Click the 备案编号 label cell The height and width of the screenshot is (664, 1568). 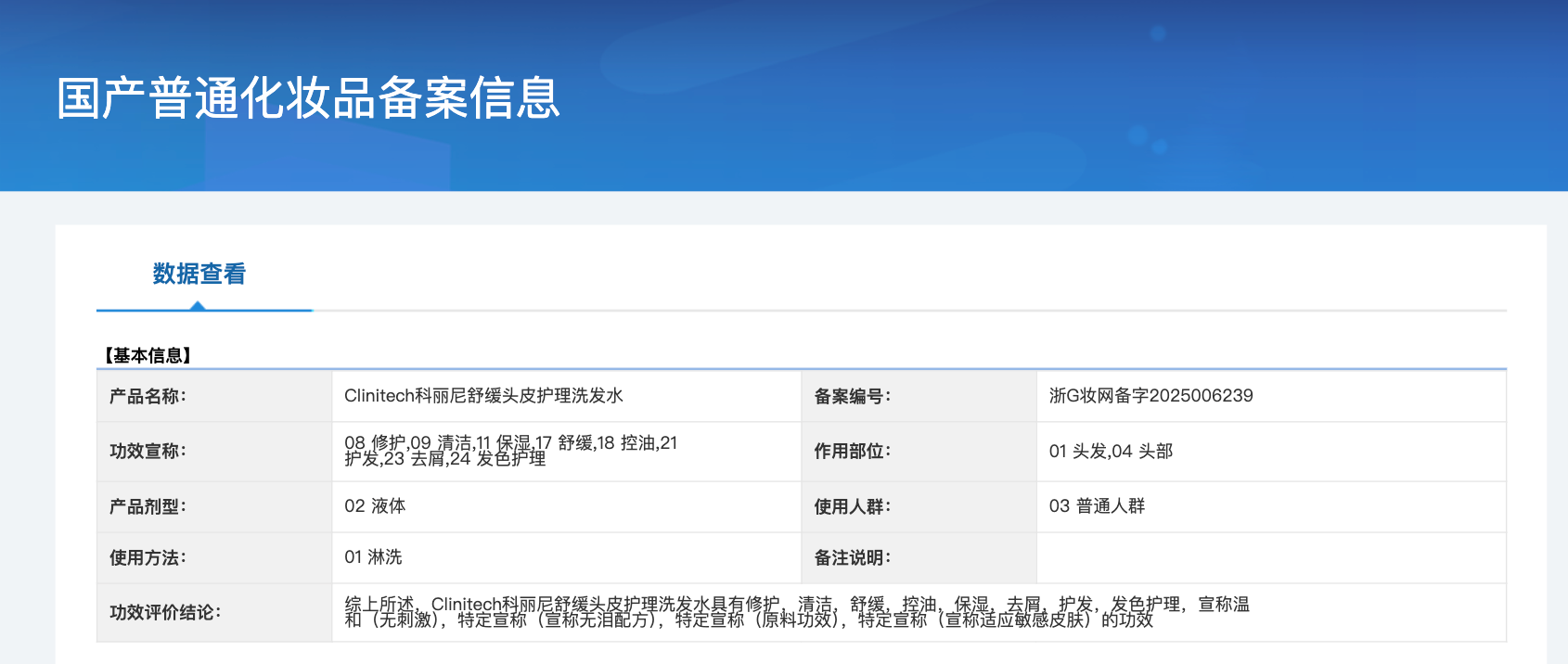pyautogui.click(x=919, y=396)
